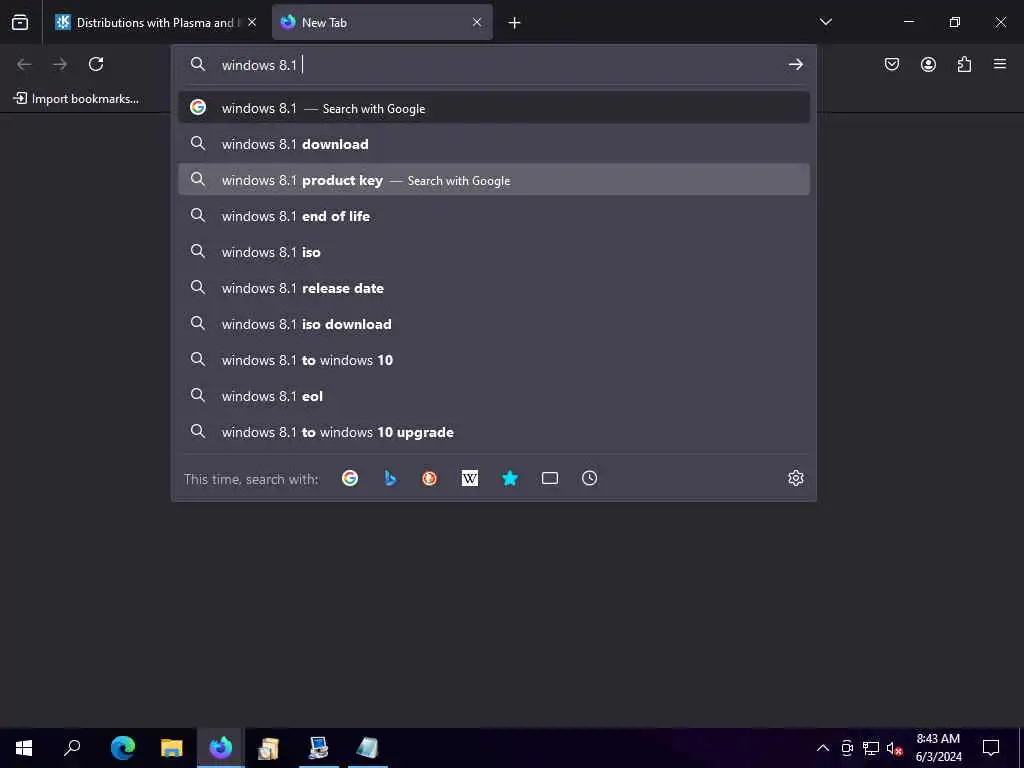Image resolution: width=1024 pixels, height=768 pixels.
Task: Click Import bookmarks link
Action: [x=76, y=99]
